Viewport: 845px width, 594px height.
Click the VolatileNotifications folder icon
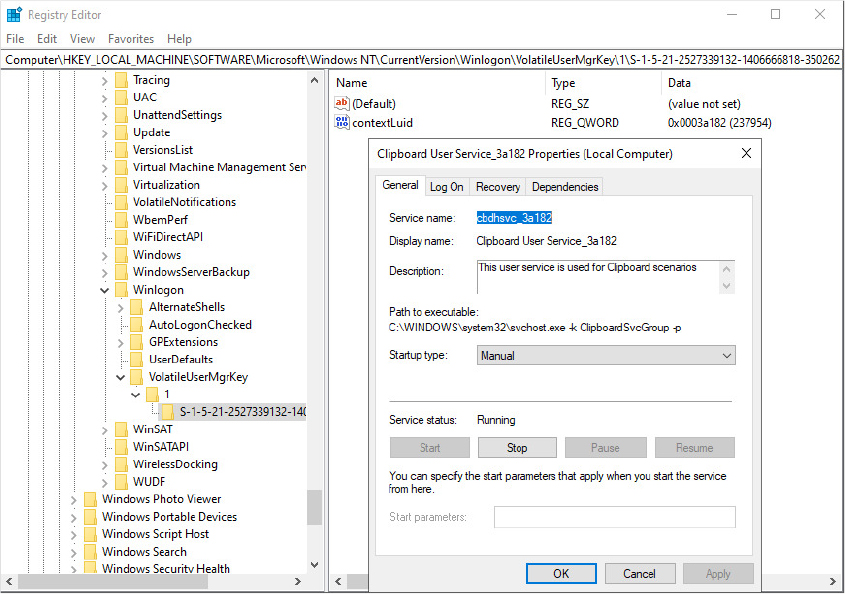(x=122, y=202)
